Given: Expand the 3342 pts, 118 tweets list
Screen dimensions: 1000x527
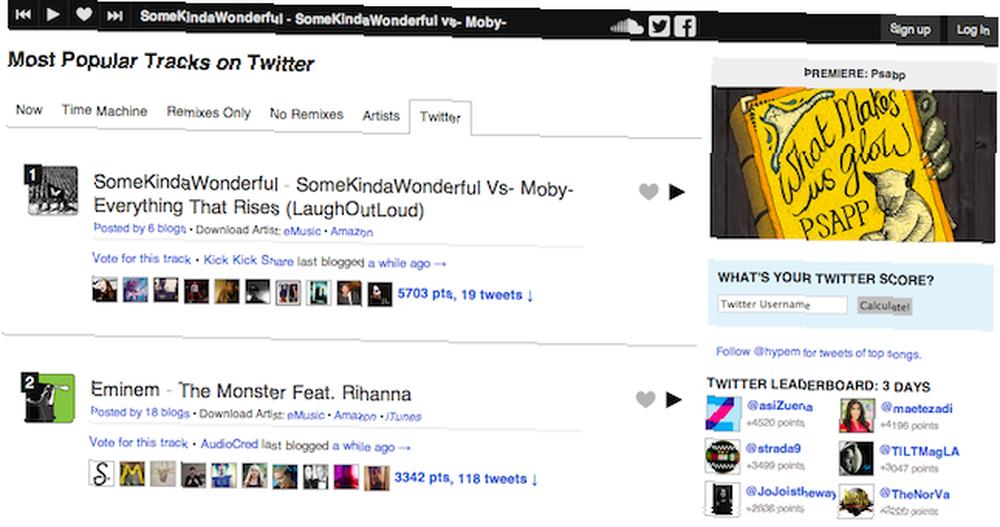Looking at the screenshot, I should [x=466, y=479].
